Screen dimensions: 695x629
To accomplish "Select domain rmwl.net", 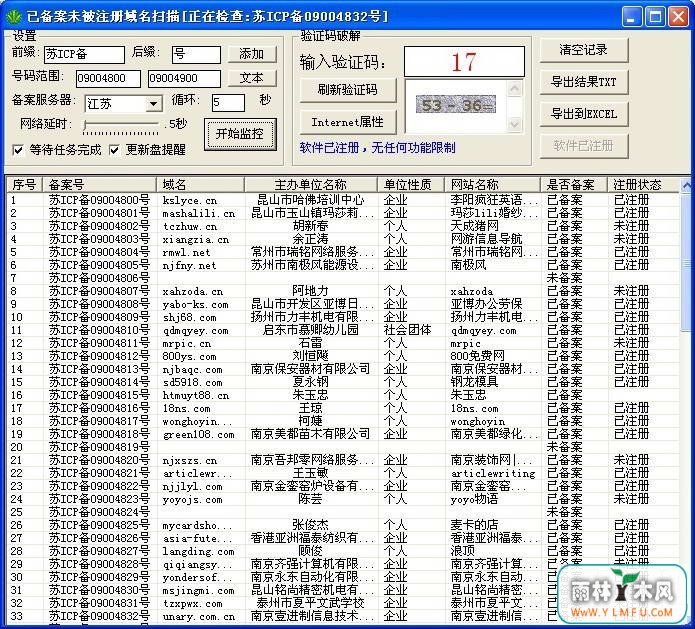I will (x=186, y=253).
